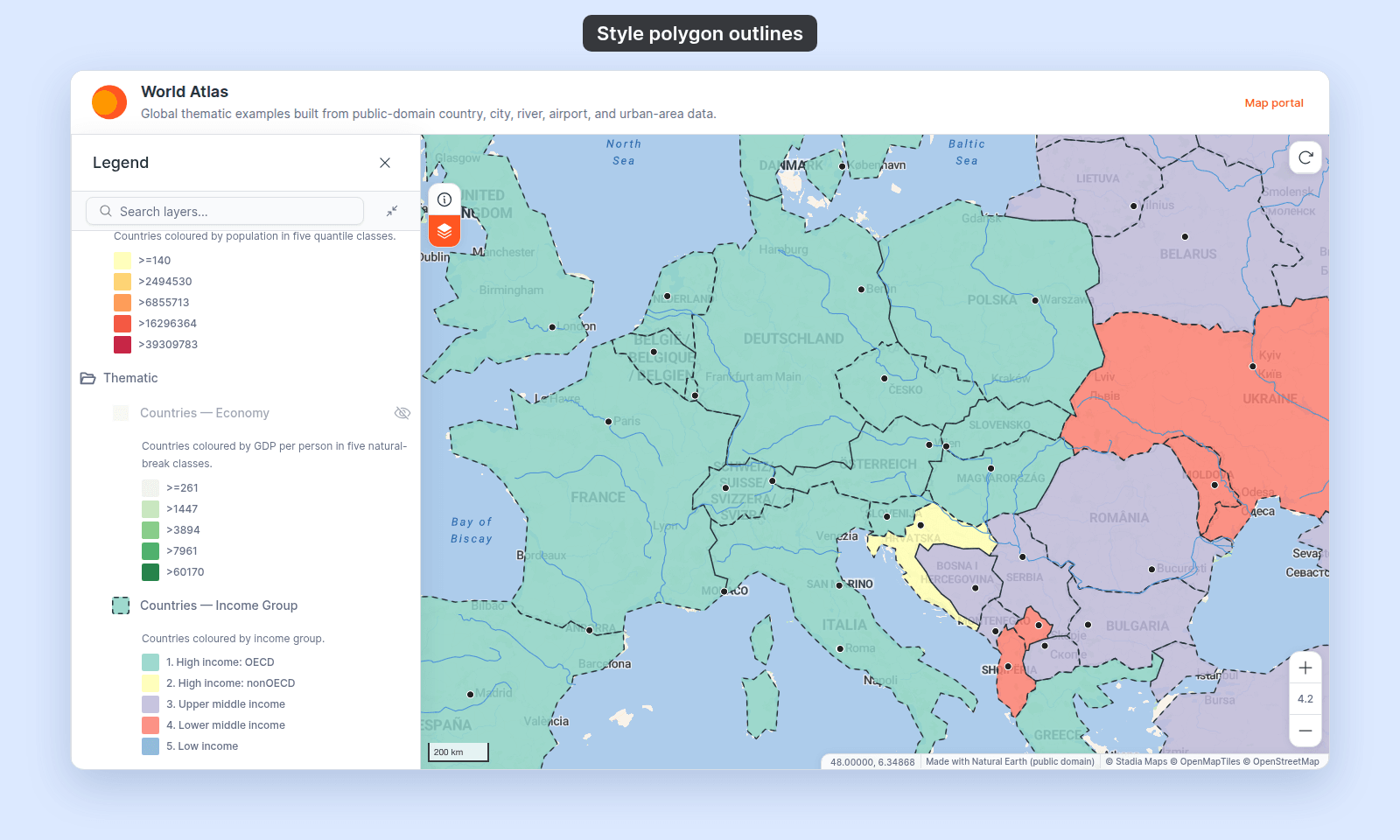This screenshot has height=840, width=1400.
Task: Click the Countries — Economy layer symbol
Action: coord(121,413)
